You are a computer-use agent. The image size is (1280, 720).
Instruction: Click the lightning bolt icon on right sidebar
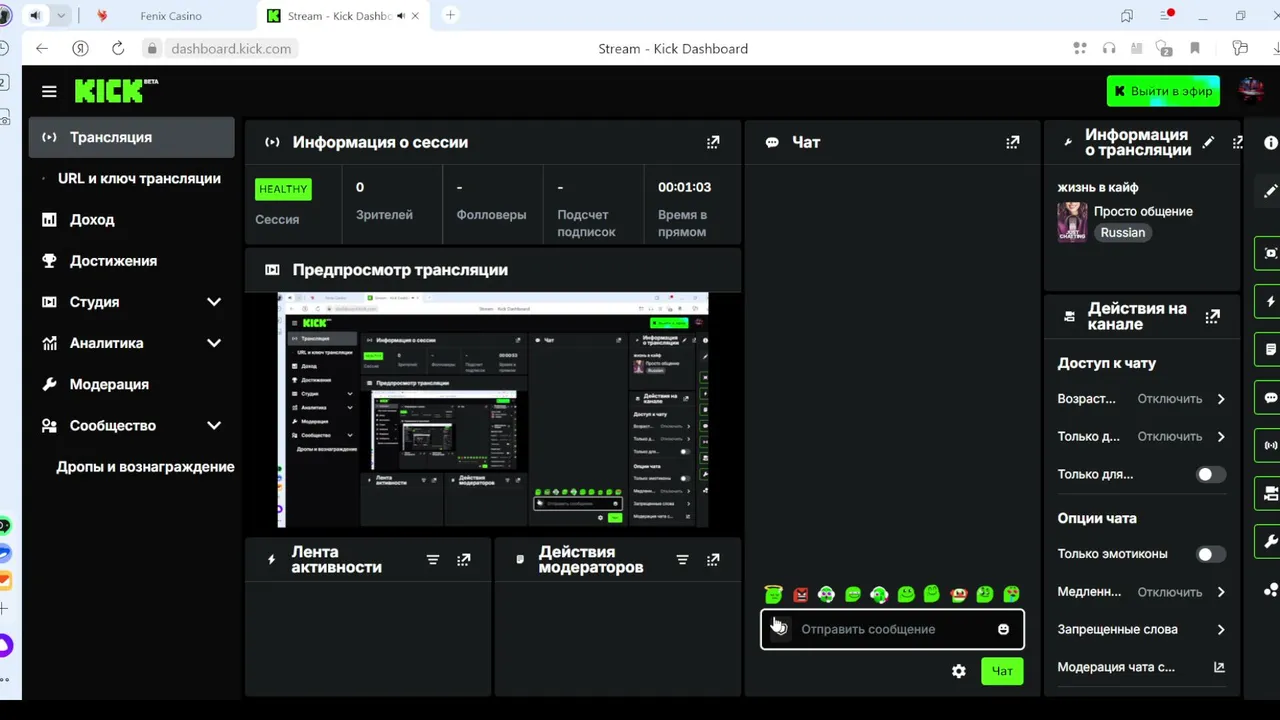[x=1271, y=301]
